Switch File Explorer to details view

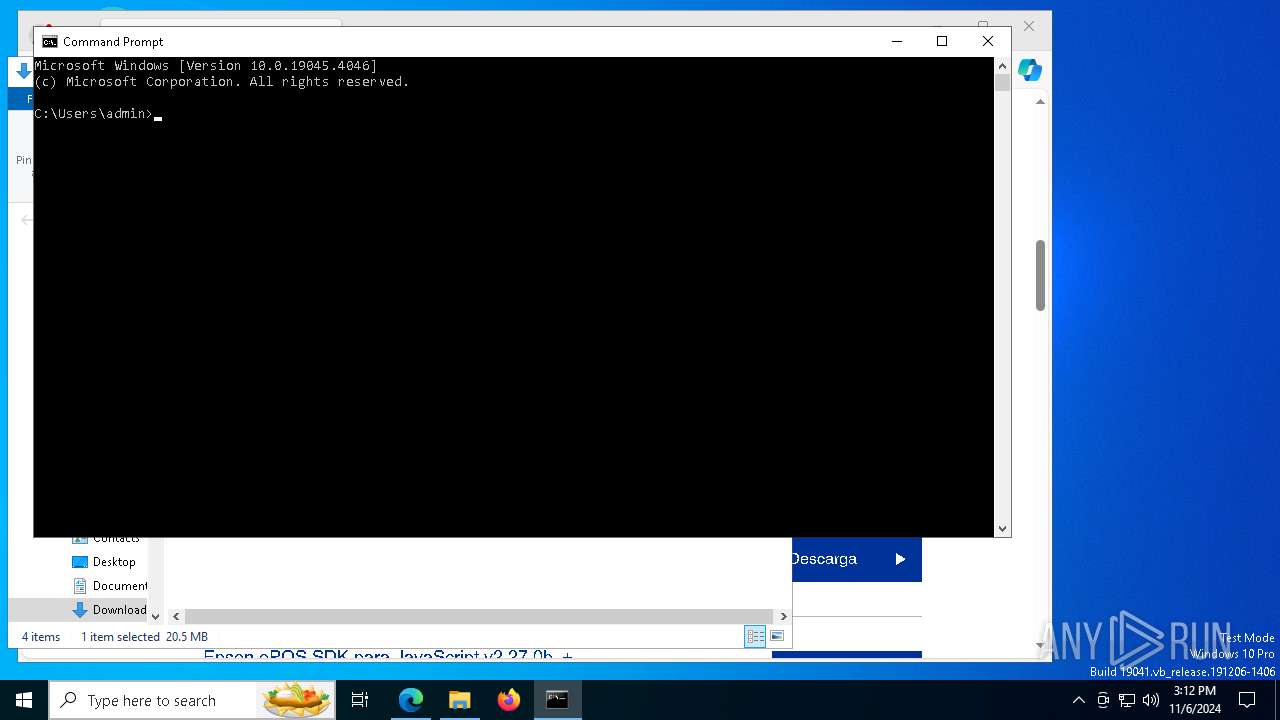755,636
